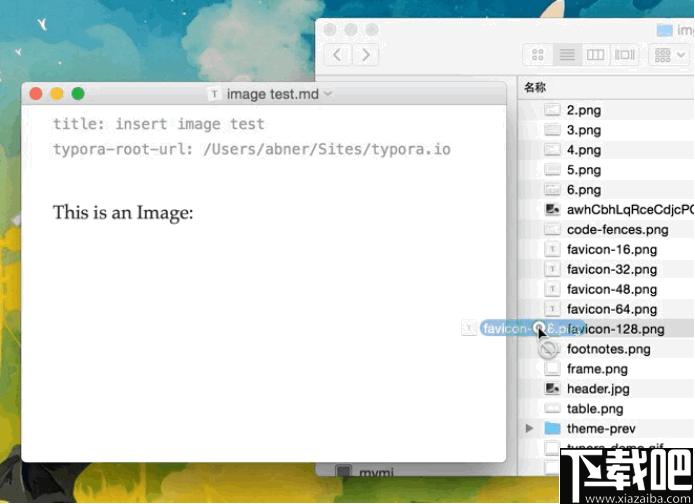This screenshot has width=695, height=504.
Task: Select header.jpg file icon
Action: pyautogui.click(x=552, y=389)
